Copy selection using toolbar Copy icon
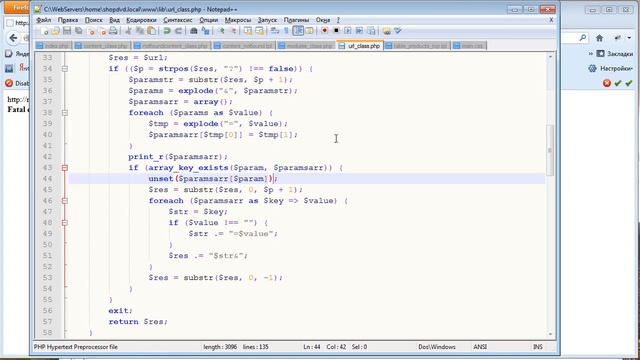 tap(140, 31)
